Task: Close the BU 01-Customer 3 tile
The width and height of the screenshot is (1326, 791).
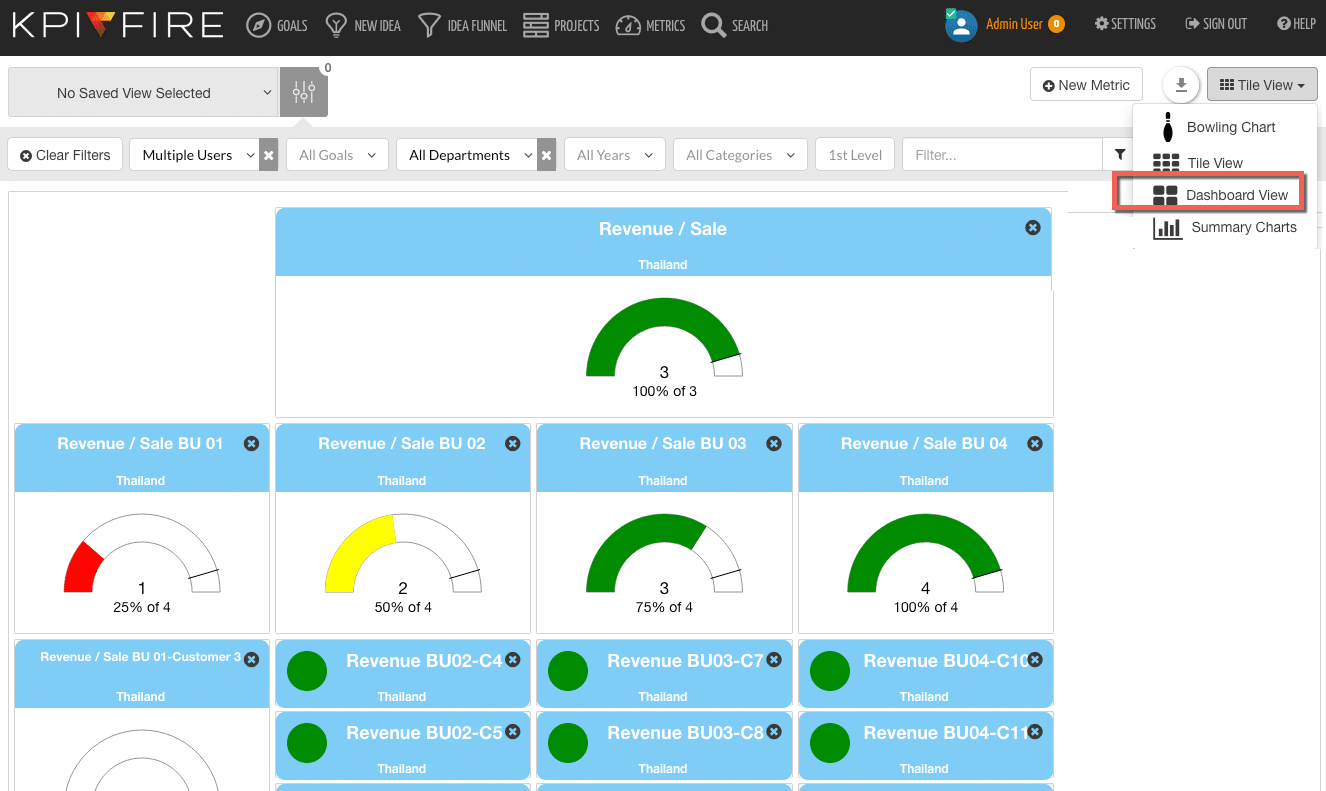Action: 251,659
